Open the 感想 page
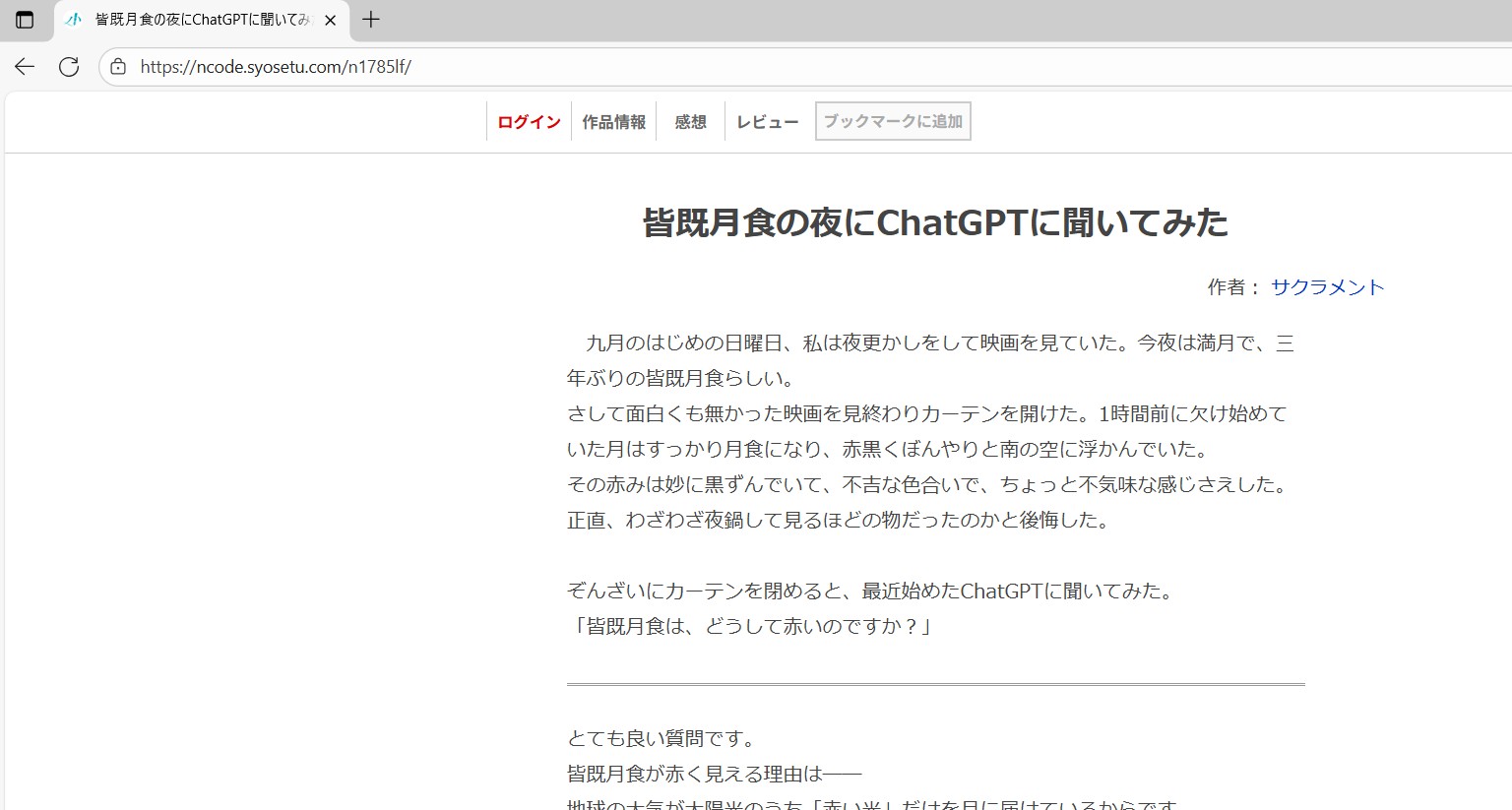 click(x=690, y=122)
